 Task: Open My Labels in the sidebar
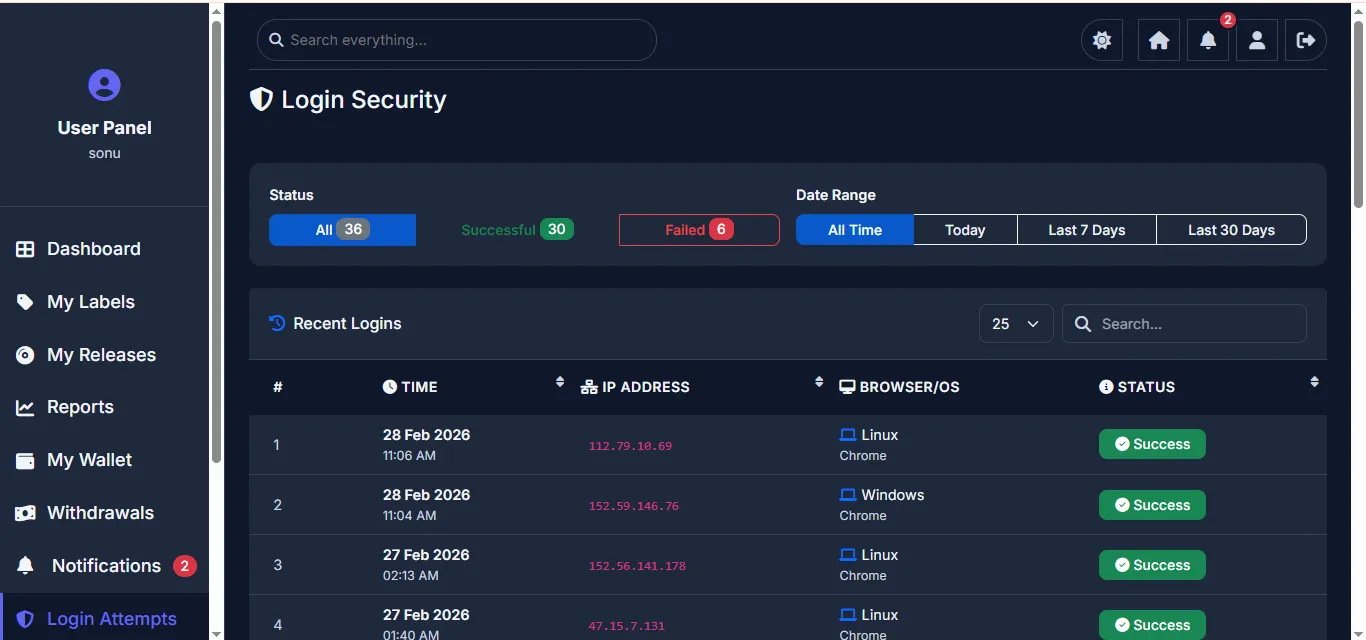pos(104,302)
